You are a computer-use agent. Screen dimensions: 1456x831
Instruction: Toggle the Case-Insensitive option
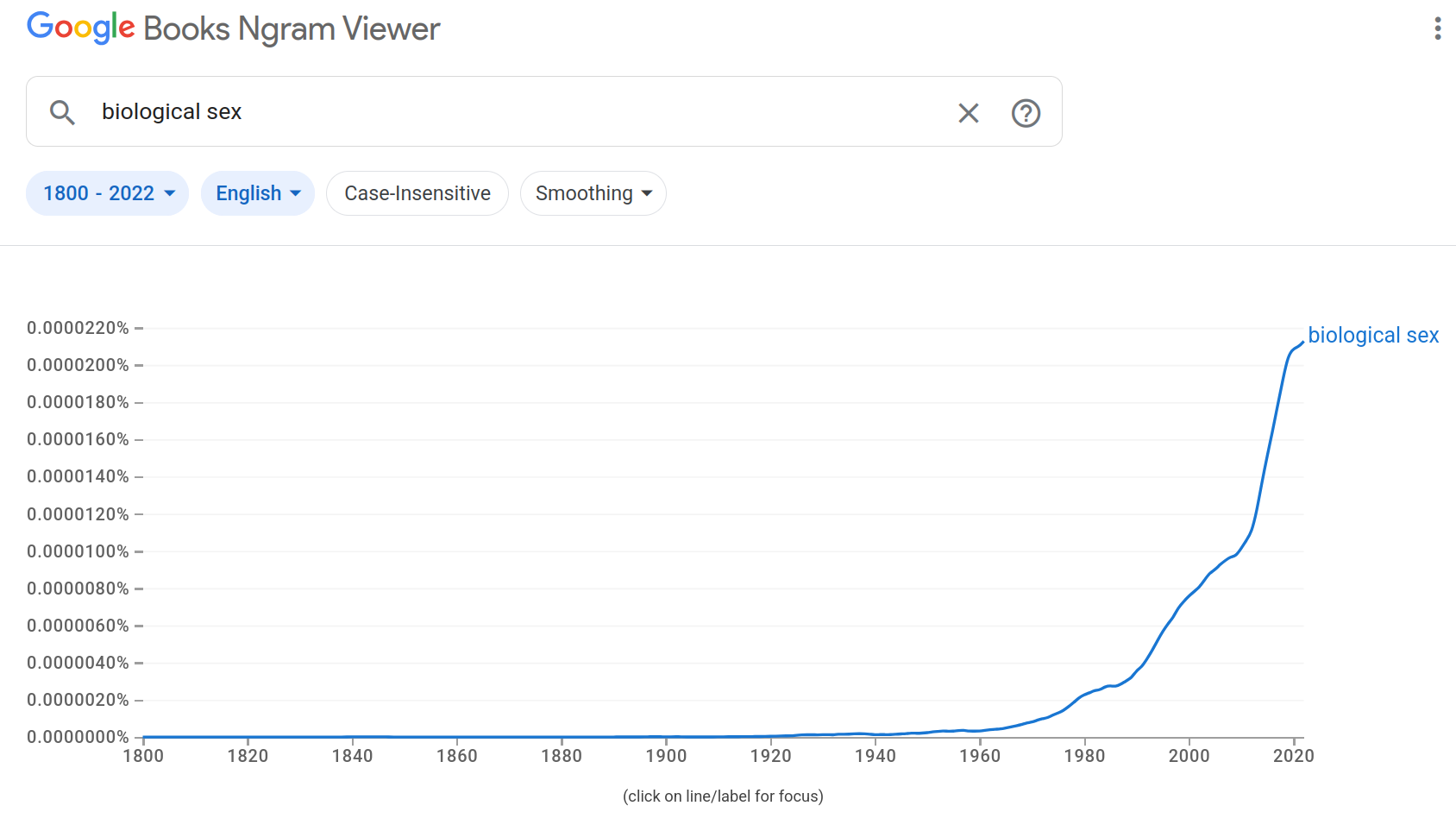[417, 193]
